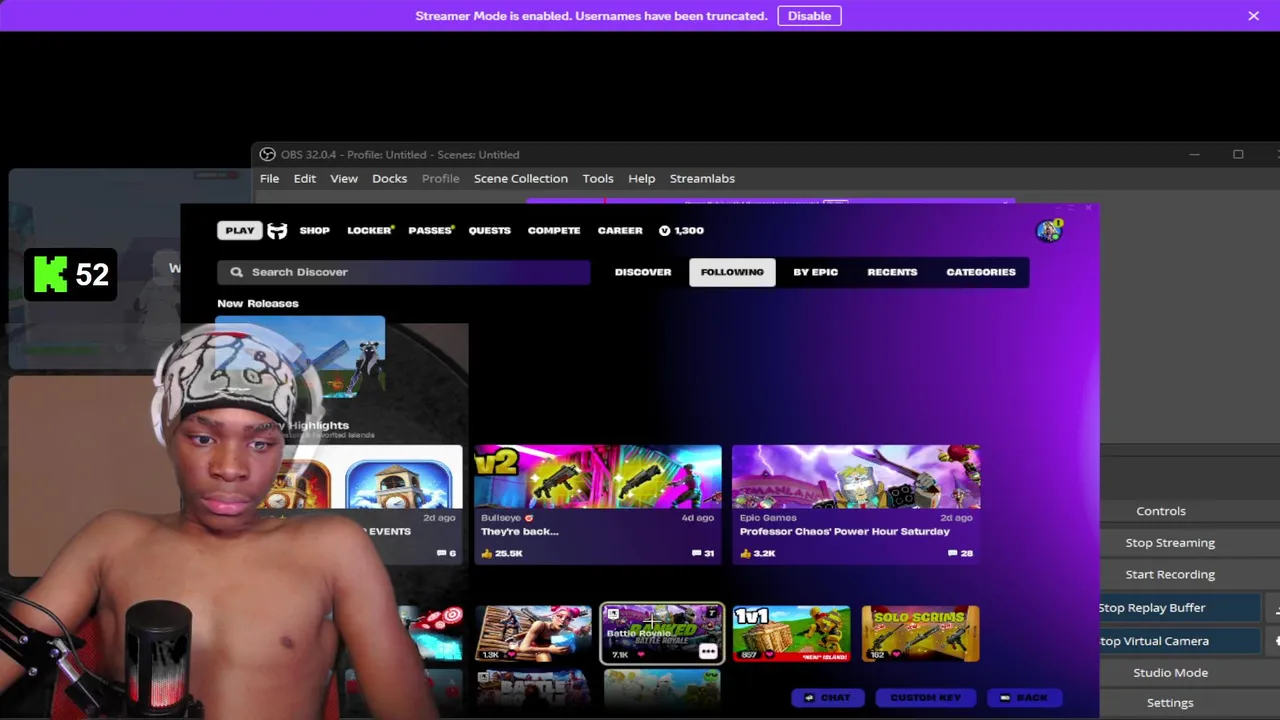The width and height of the screenshot is (1280, 720).
Task: Click Stop Streaming in OBS Controls
Action: coord(1170,543)
